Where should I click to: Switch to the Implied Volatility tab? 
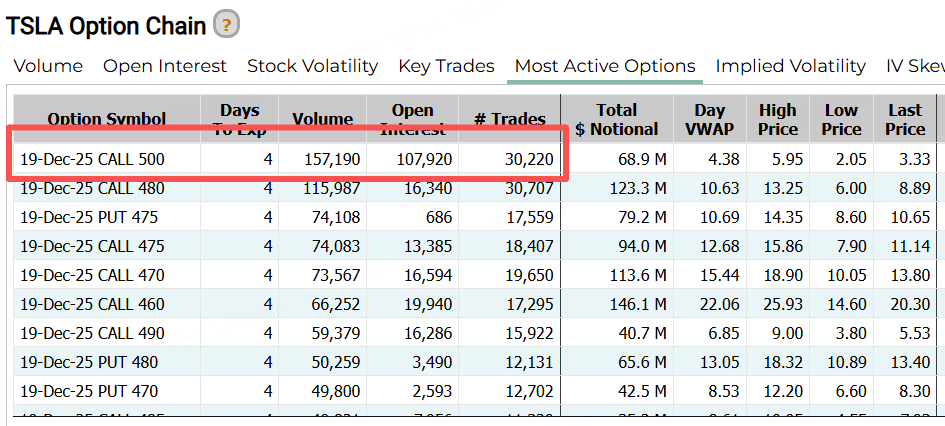[790, 66]
